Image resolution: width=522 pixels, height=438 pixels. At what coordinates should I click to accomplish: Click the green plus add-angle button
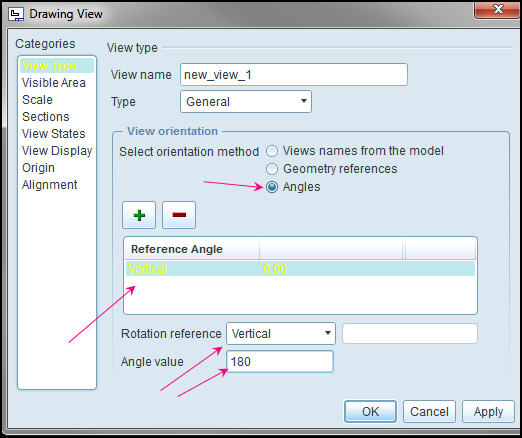click(139, 215)
